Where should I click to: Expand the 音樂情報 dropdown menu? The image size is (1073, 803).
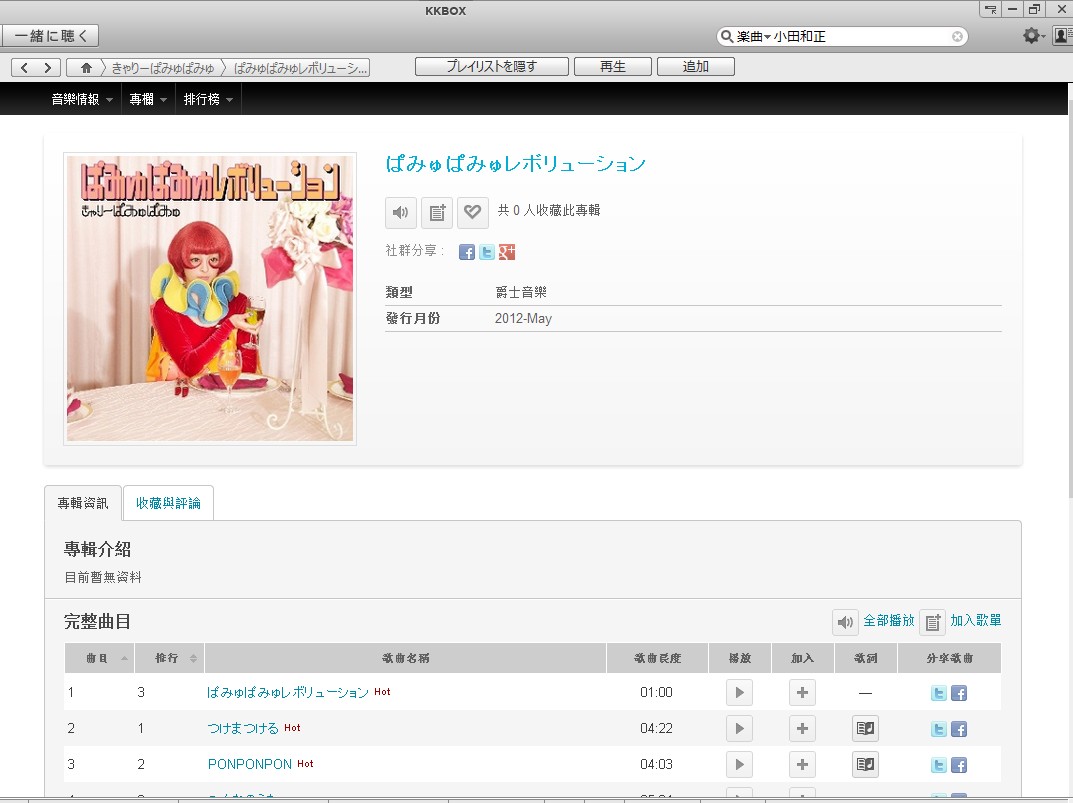coord(82,99)
